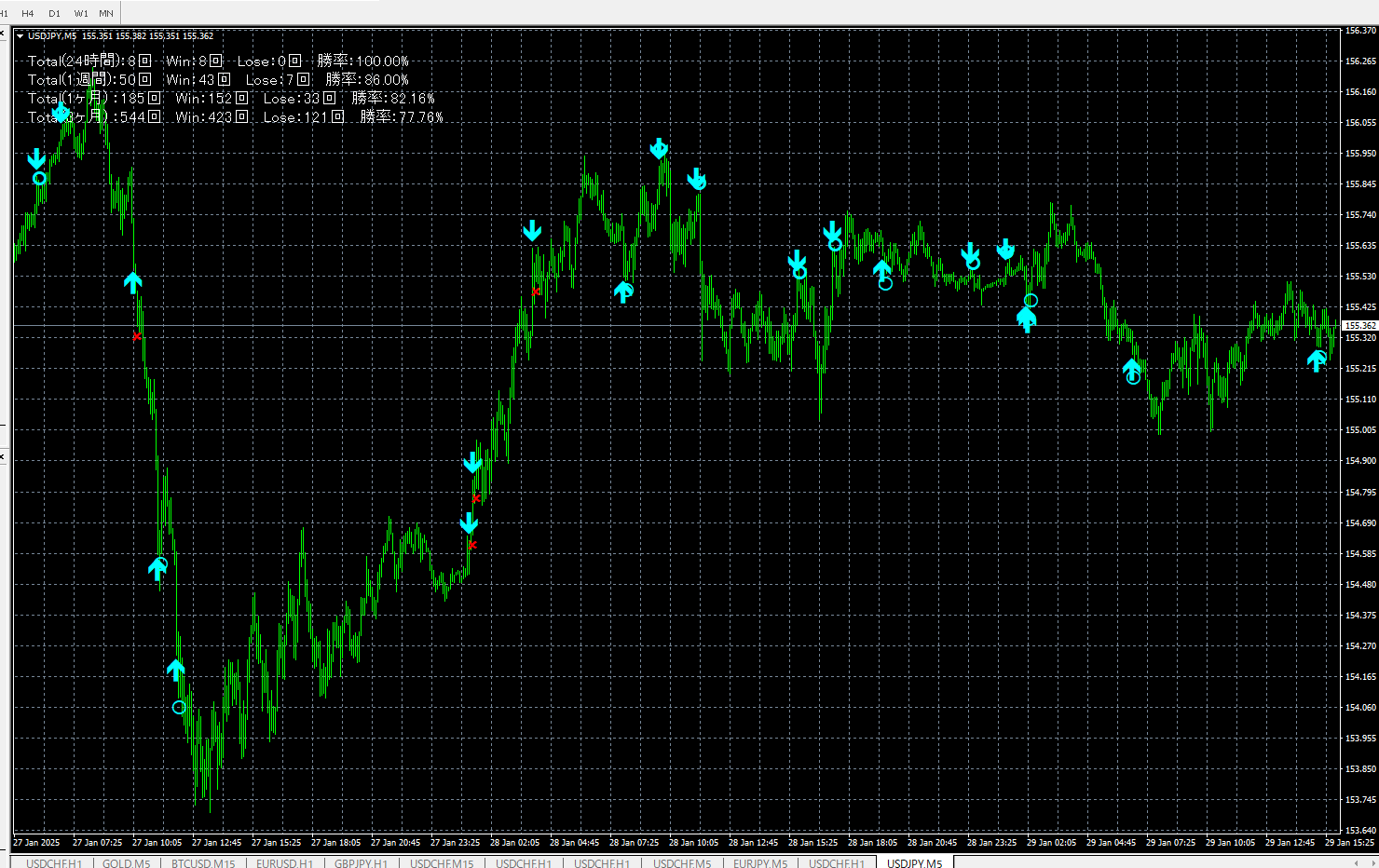Switch chart to H4 timeframe
This screenshot has width=1379, height=868.
pyautogui.click(x=28, y=13)
